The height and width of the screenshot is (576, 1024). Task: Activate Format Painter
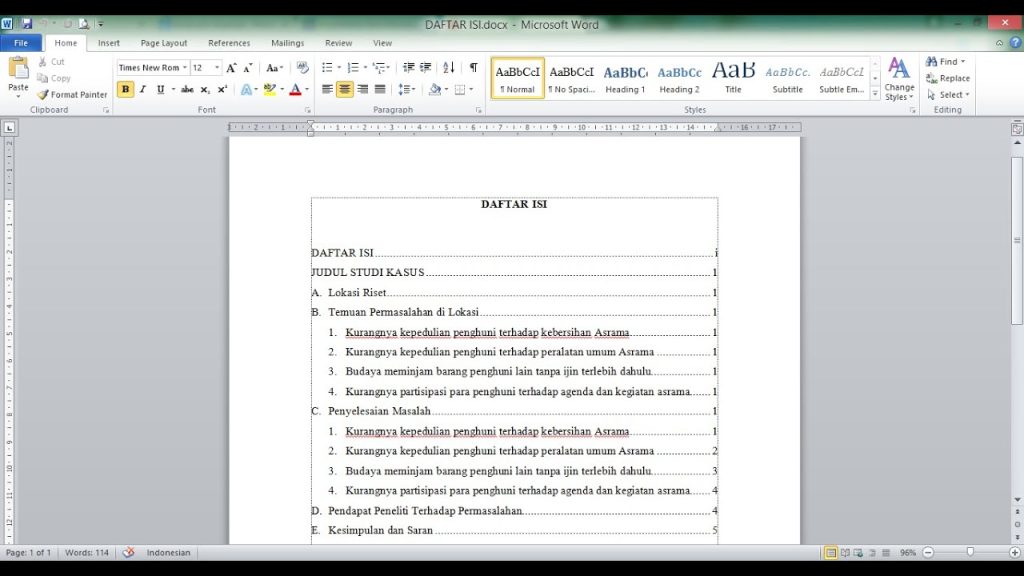pos(72,94)
